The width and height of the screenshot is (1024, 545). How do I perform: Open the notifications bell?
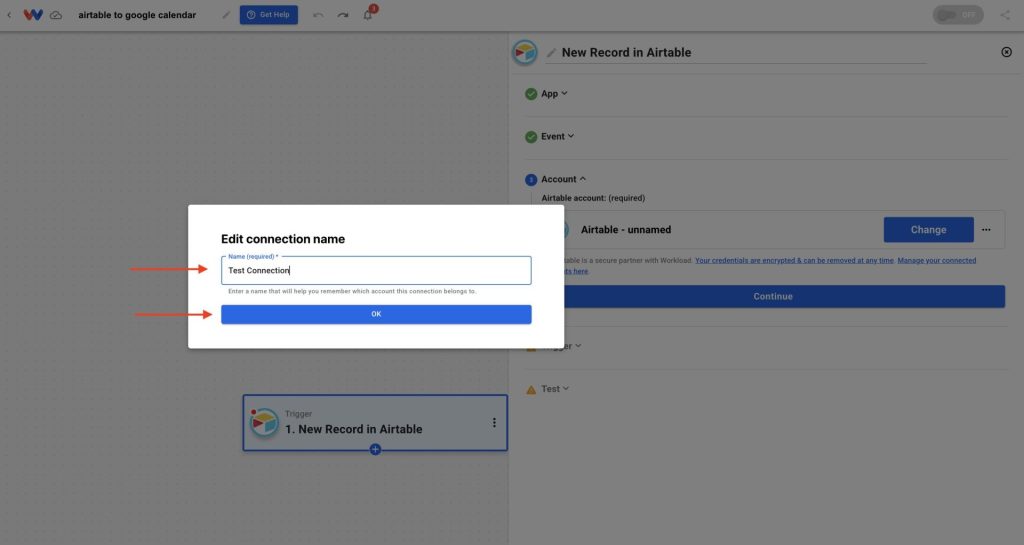368,15
